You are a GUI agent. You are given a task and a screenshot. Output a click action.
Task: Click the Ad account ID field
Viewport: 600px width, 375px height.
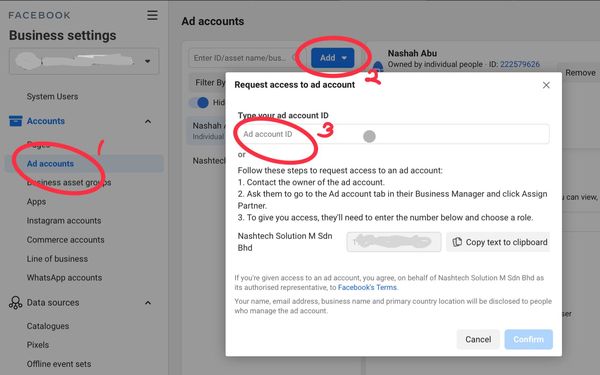[394, 134]
